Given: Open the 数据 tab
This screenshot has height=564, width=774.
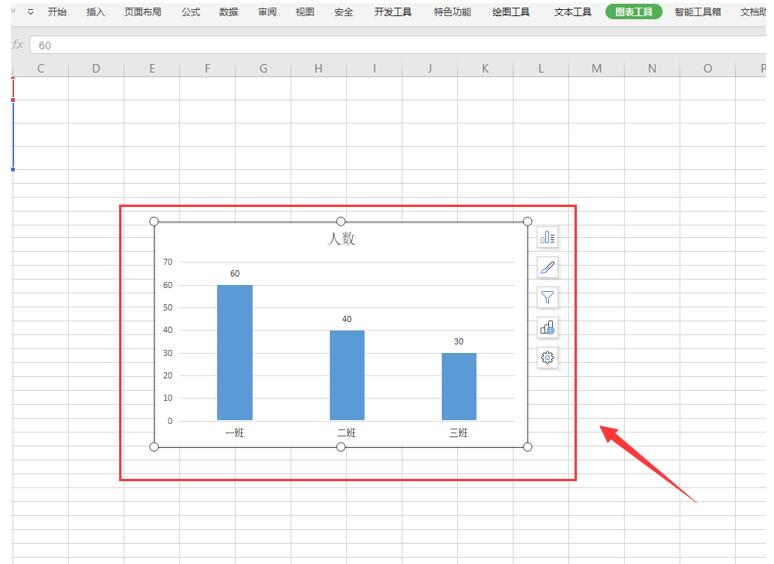Looking at the screenshot, I should tap(229, 12).
